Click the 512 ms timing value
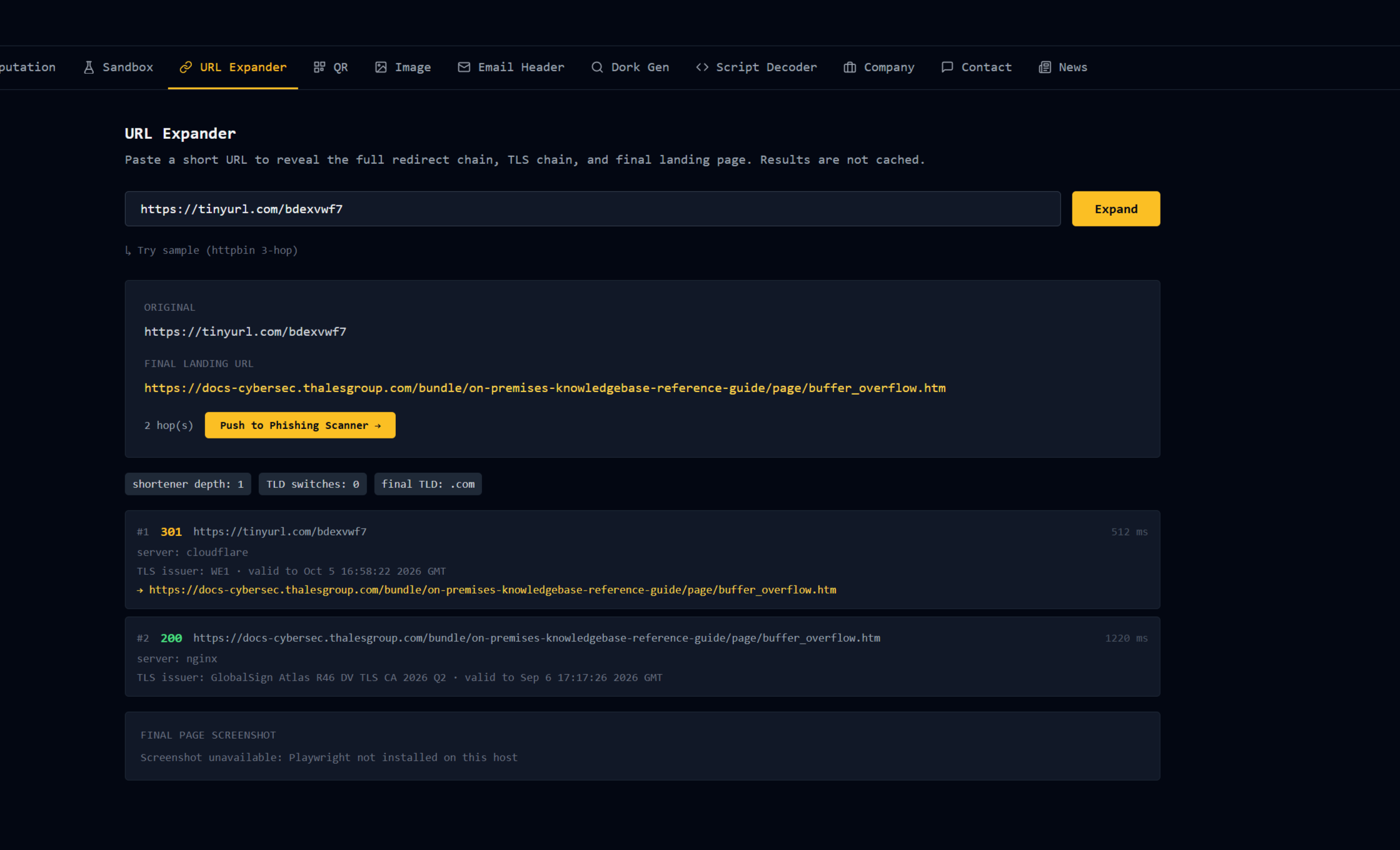The image size is (1400, 850). (1129, 532)
